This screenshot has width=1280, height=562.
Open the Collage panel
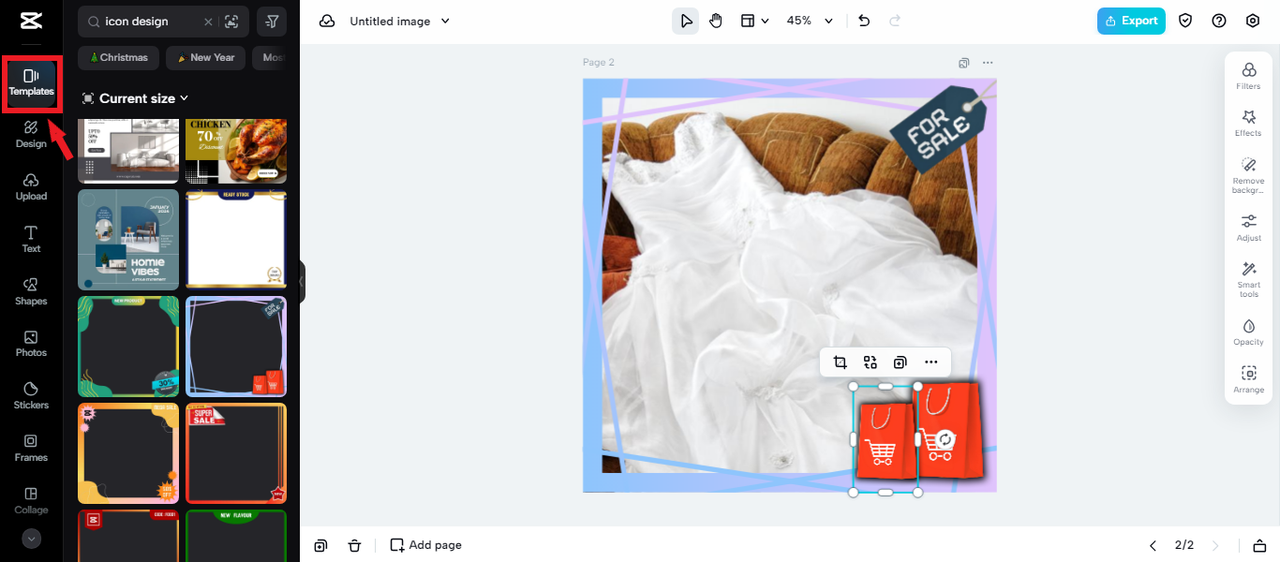tap(31, 500)
